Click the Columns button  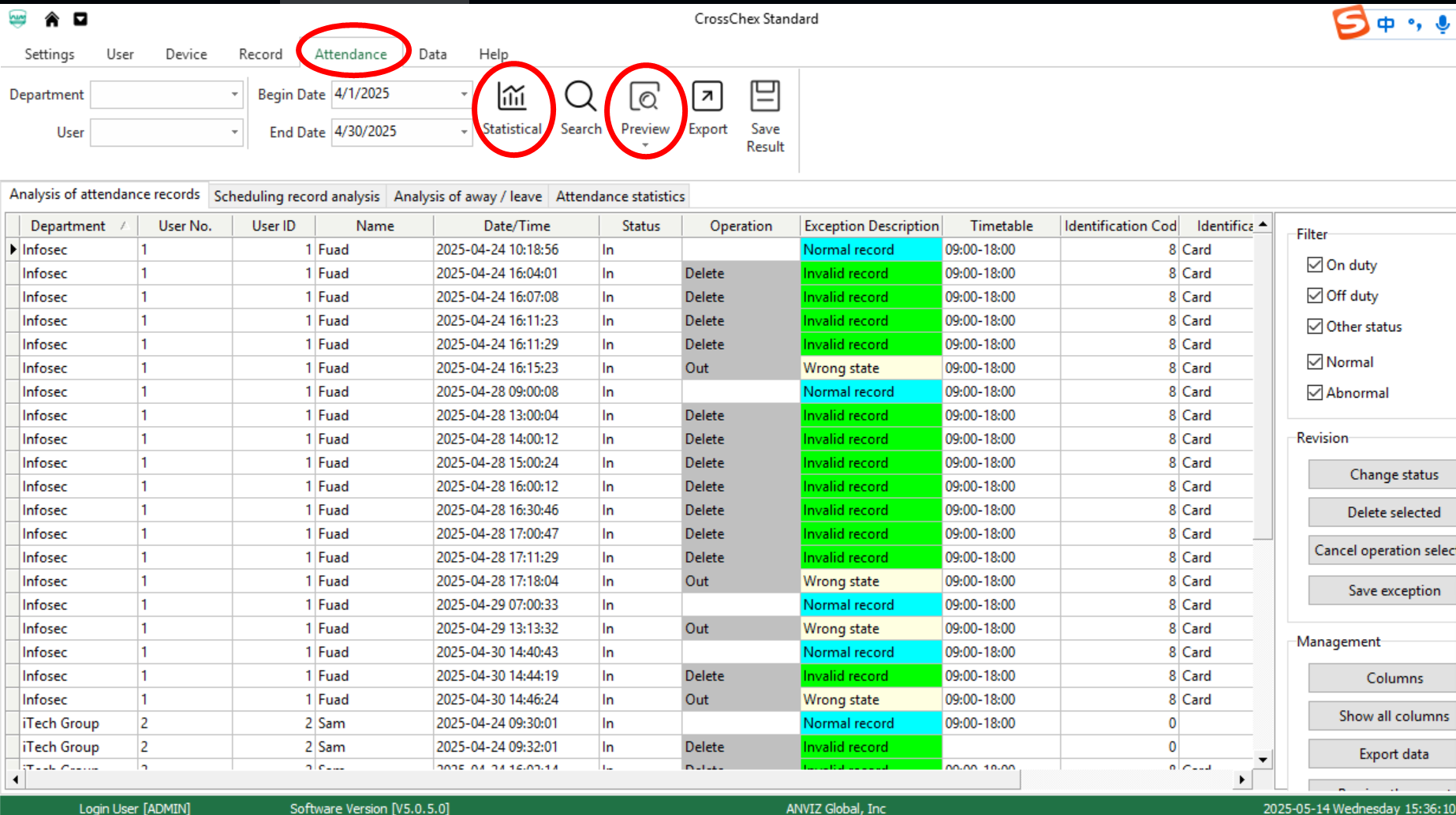(x=1383, y=678)
